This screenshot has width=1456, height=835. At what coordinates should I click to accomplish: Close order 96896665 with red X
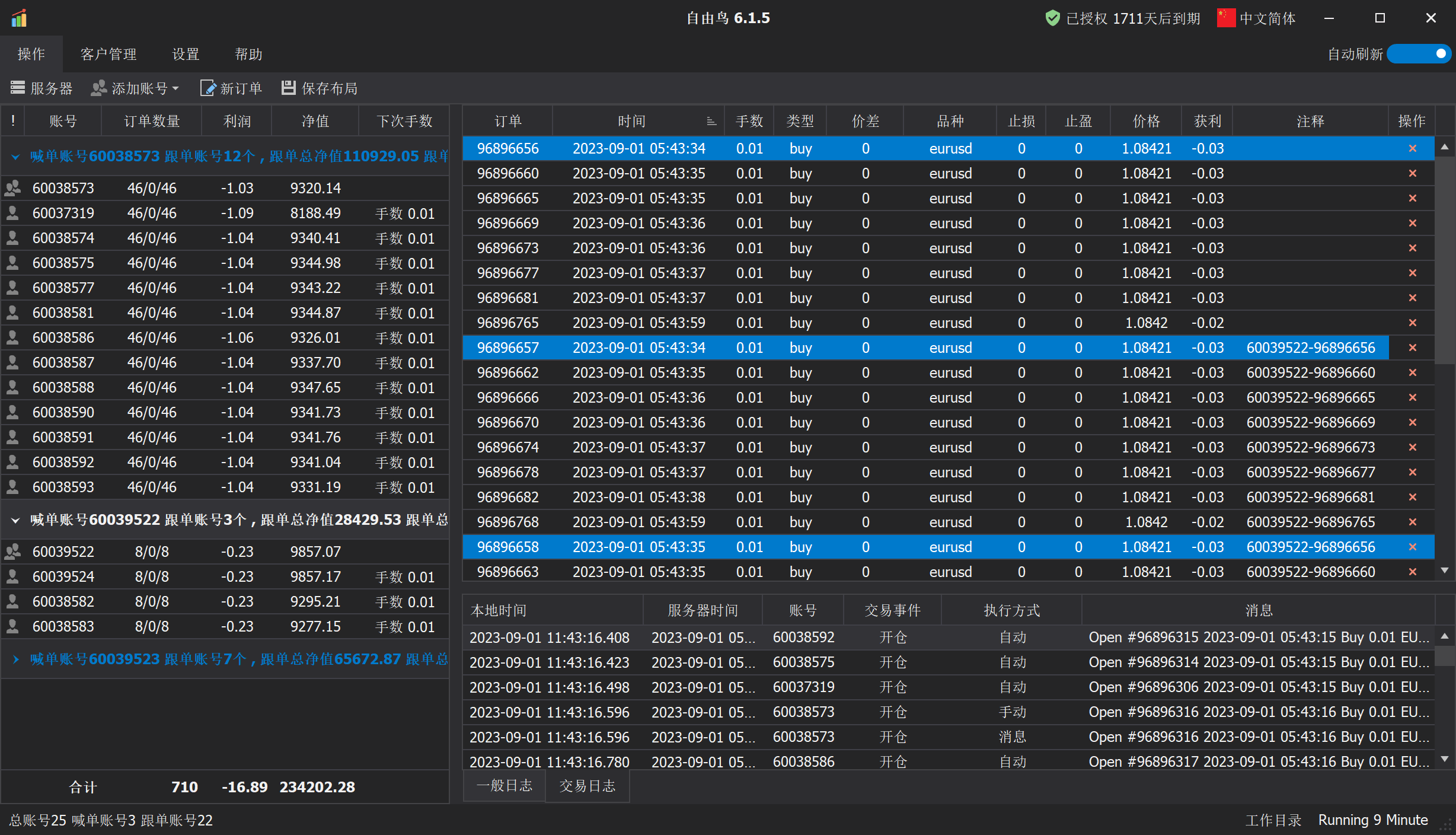click(1413, 198)
